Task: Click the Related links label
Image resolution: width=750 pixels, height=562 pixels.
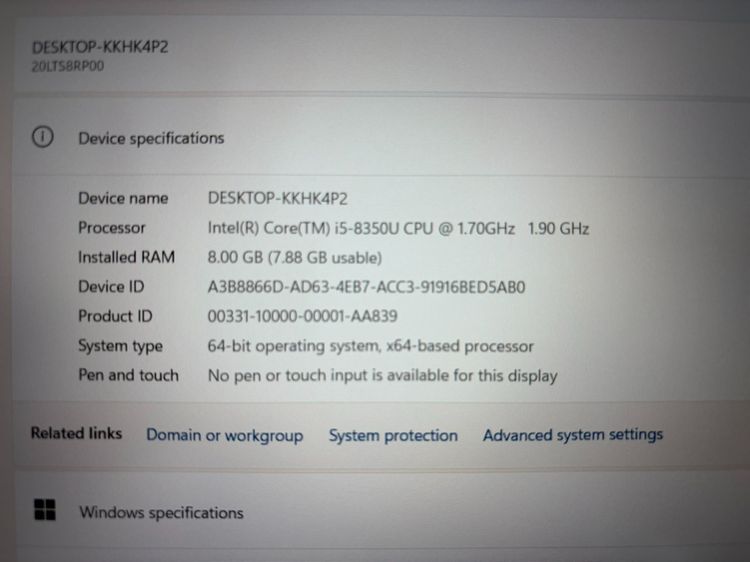Action: 77,433
